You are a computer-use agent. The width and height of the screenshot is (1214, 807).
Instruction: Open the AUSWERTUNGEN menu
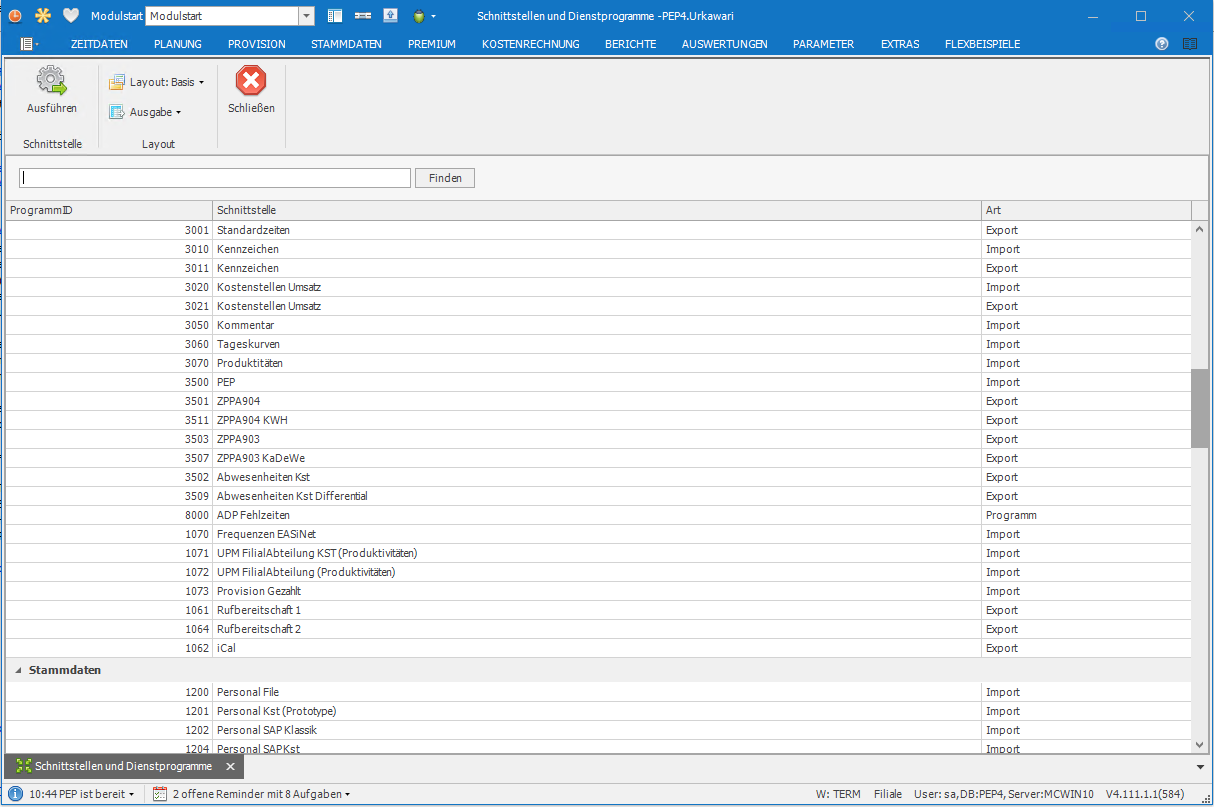tap(724, 44)
